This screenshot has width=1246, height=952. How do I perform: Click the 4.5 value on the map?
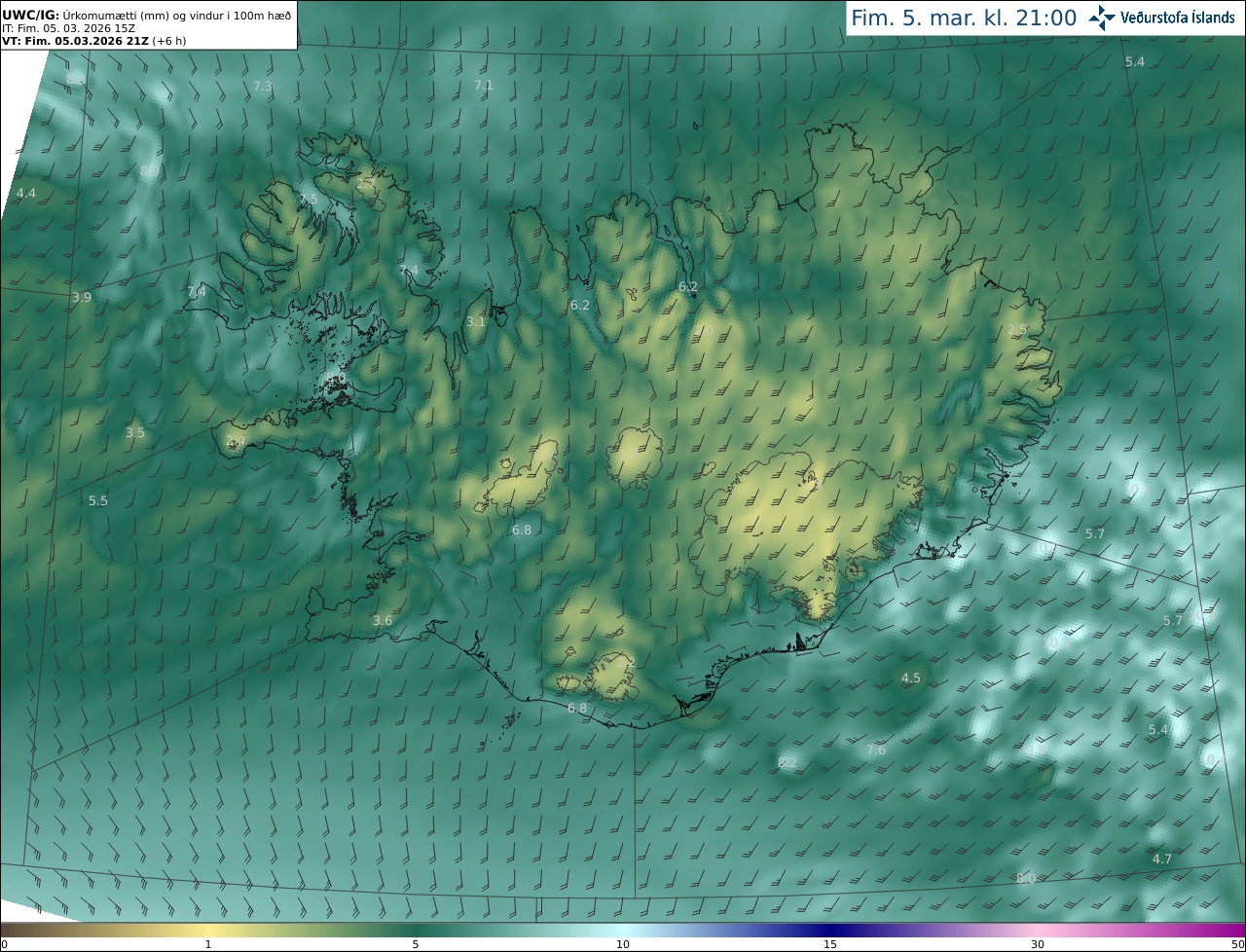910,678
